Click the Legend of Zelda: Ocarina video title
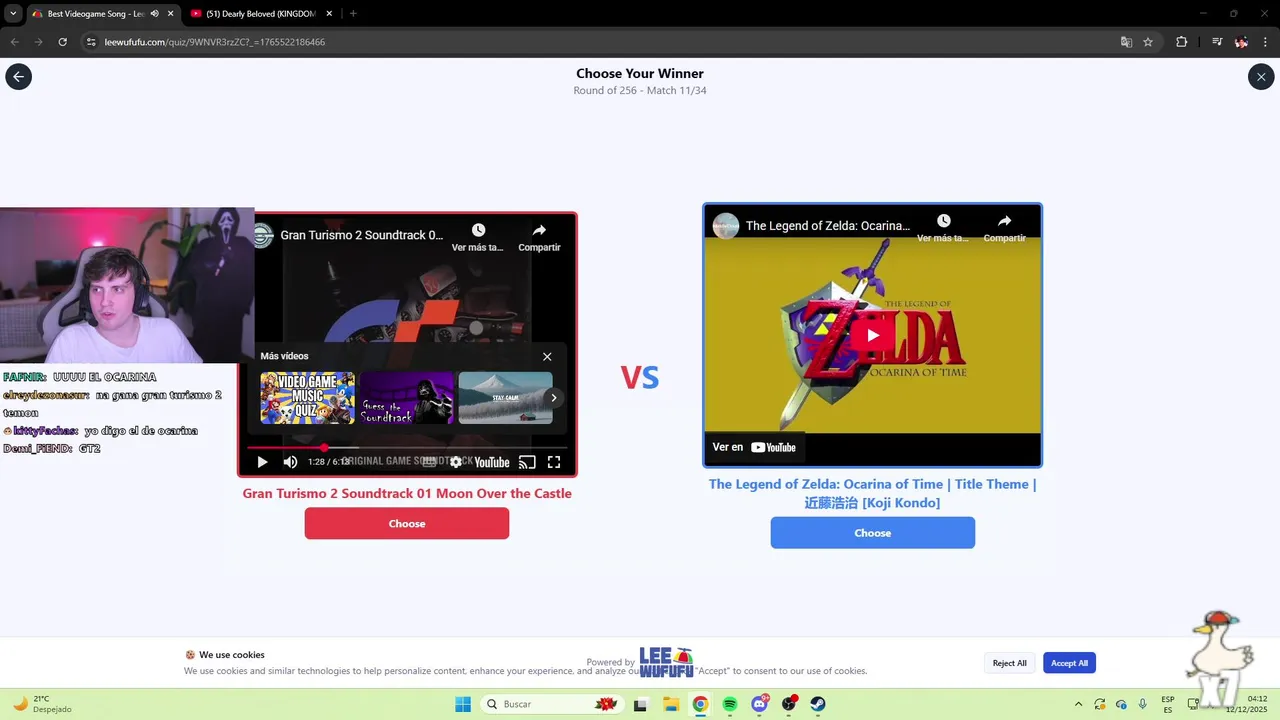This screenshot has width=1280, height=720. (828, 226)
